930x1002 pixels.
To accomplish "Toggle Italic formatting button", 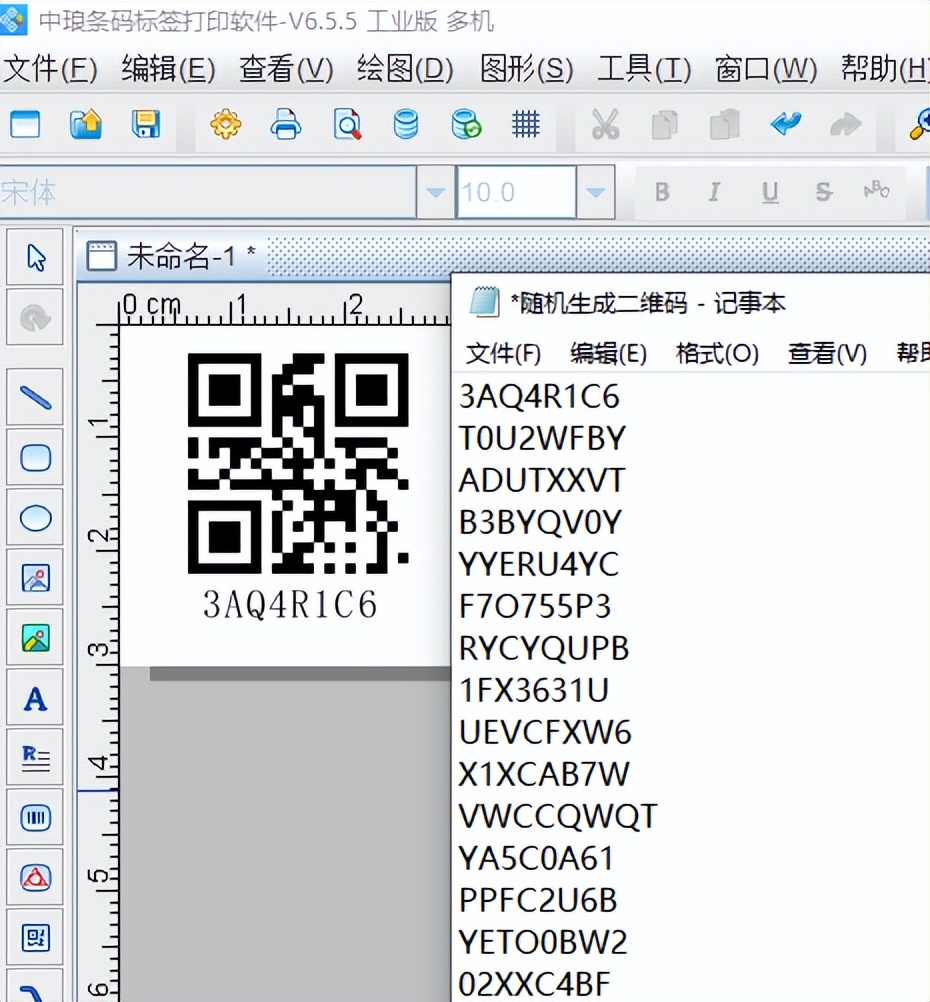I will point(715,192).
